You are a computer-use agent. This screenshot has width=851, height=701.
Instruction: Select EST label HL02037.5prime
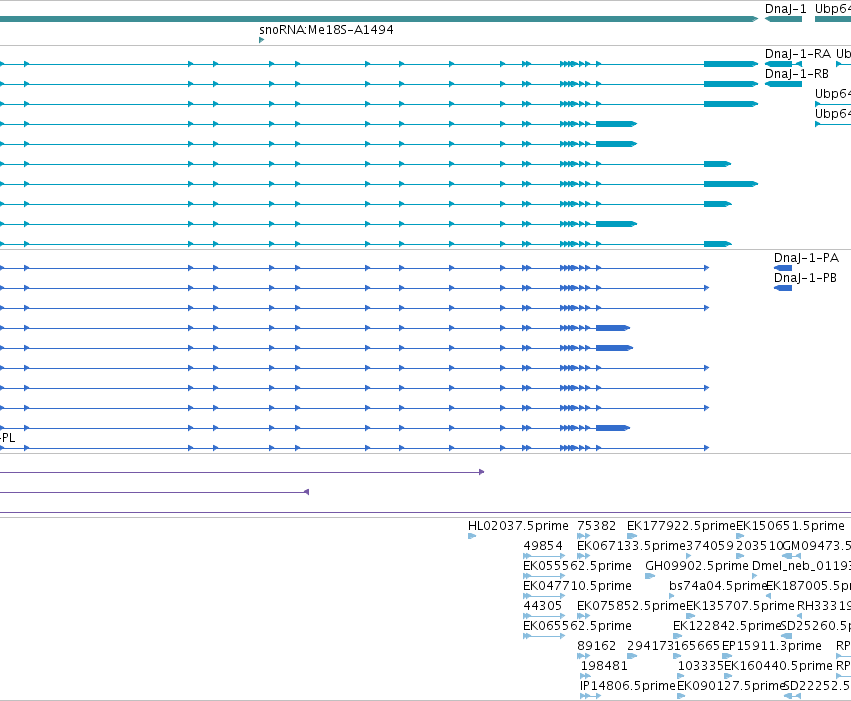point(518,526)
